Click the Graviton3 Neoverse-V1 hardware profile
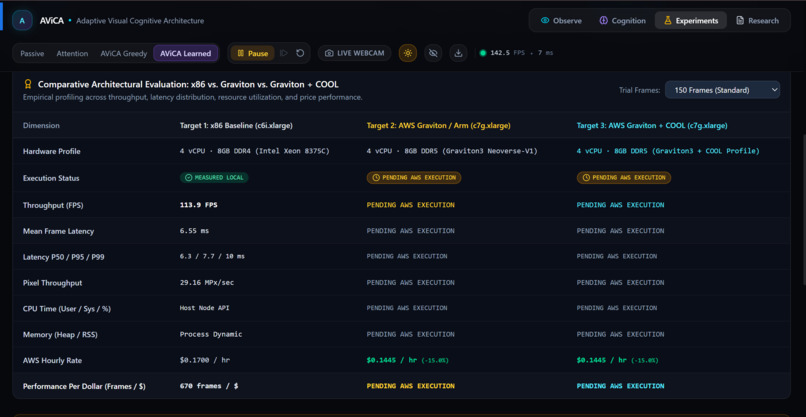 (x=452, y=151)
